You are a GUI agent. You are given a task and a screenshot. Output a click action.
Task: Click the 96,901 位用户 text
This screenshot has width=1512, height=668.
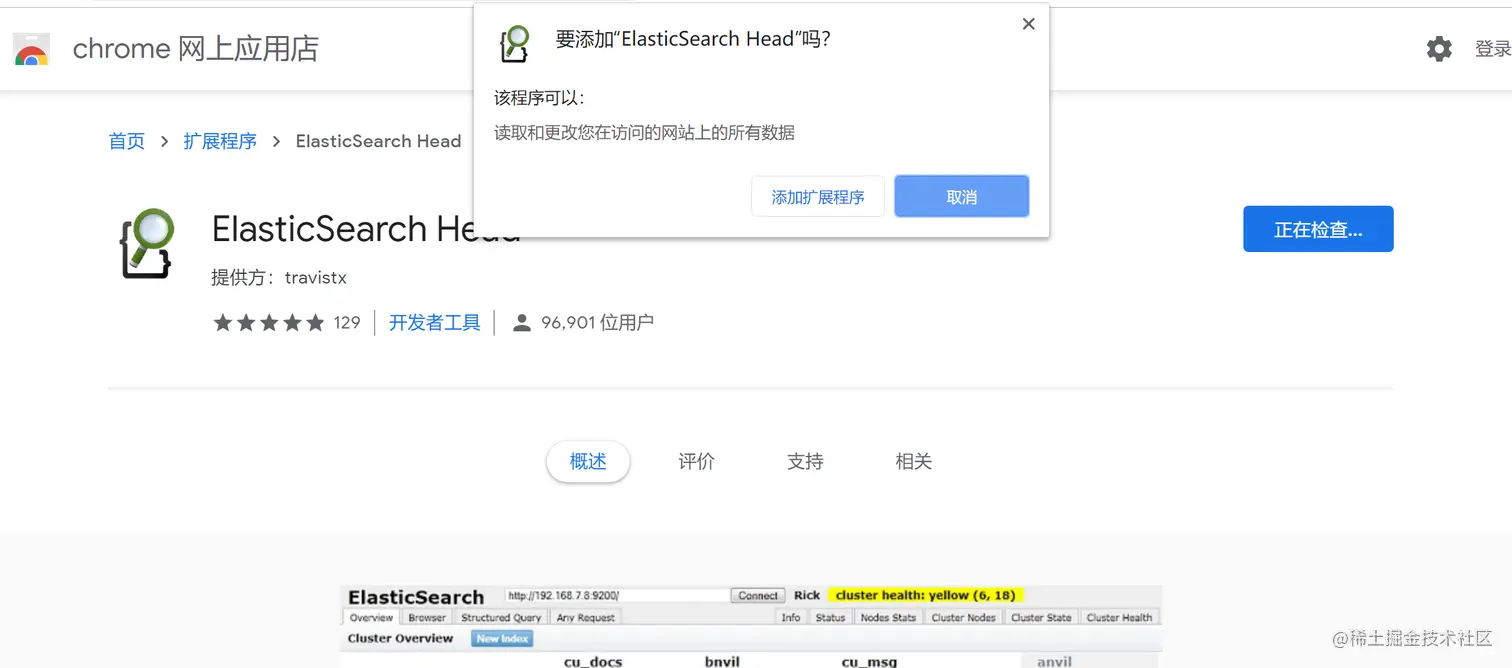pyautogui.click(x=597, y=322)
